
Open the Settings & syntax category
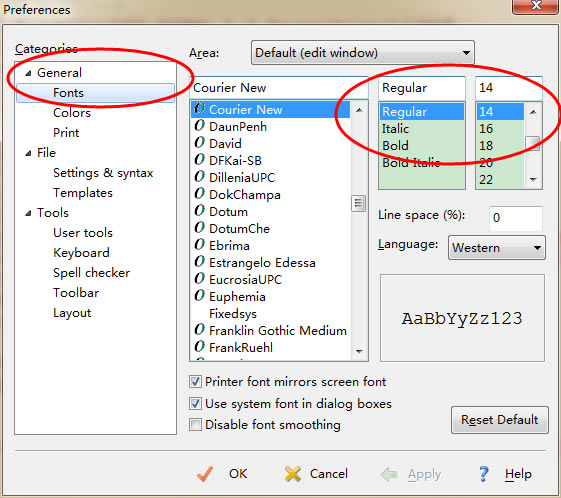click(x=103, y=173)
